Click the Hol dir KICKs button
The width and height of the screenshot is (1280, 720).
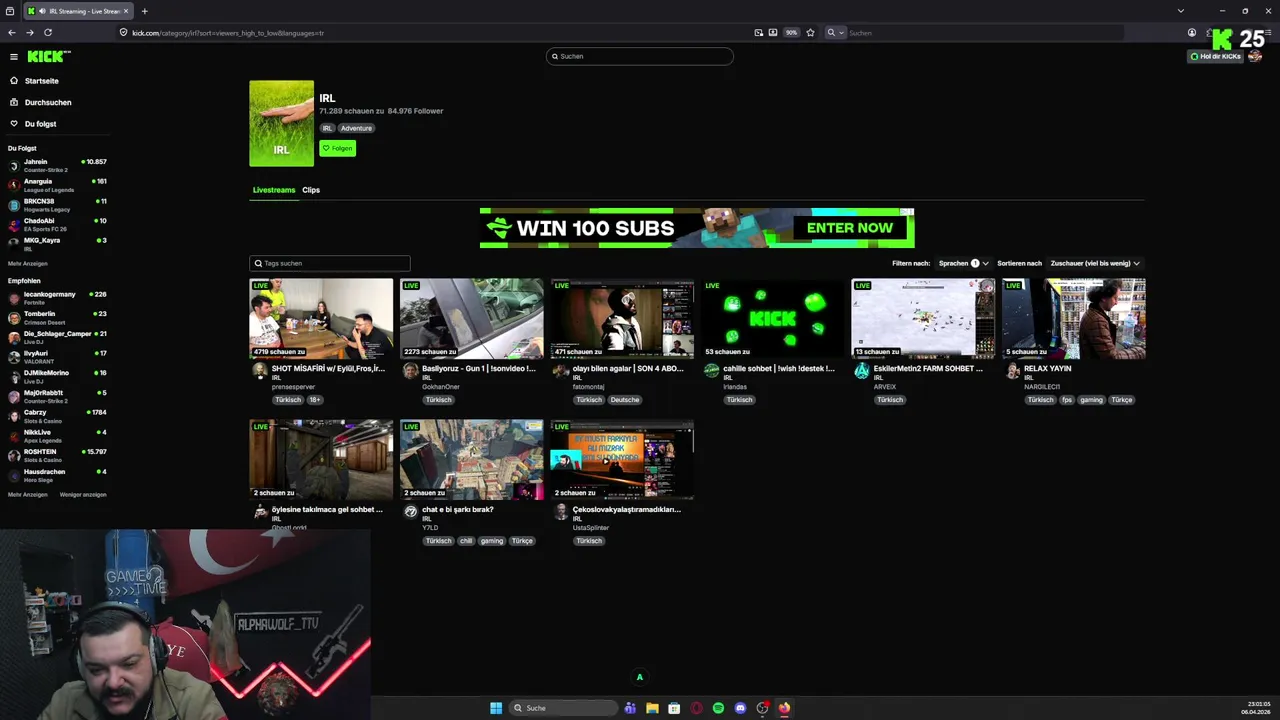coord(1216,56)
